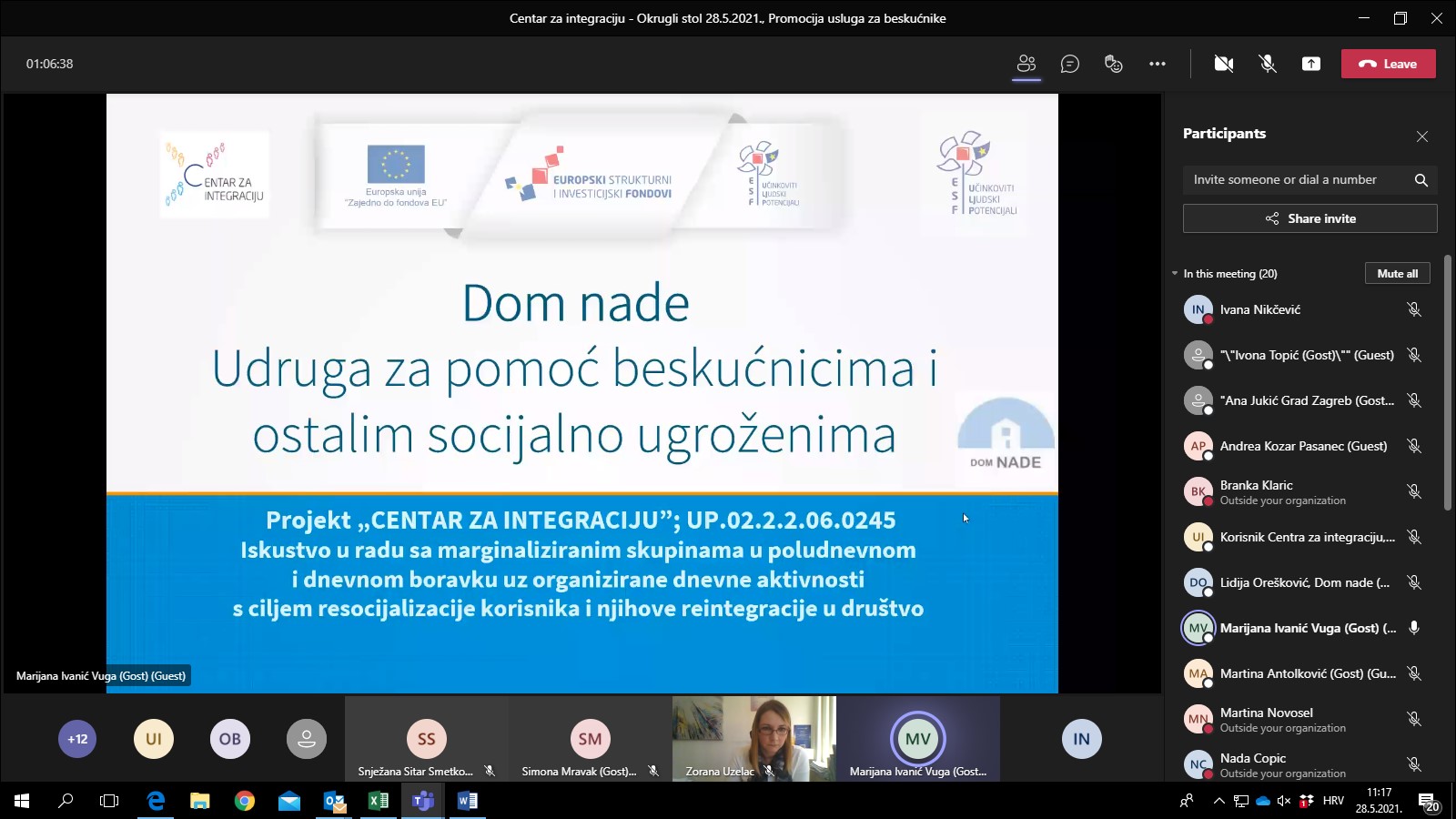The image size is (1456, 819).
Task: Open Microsoft Teams from the taskbar
Action: point(423,801)
